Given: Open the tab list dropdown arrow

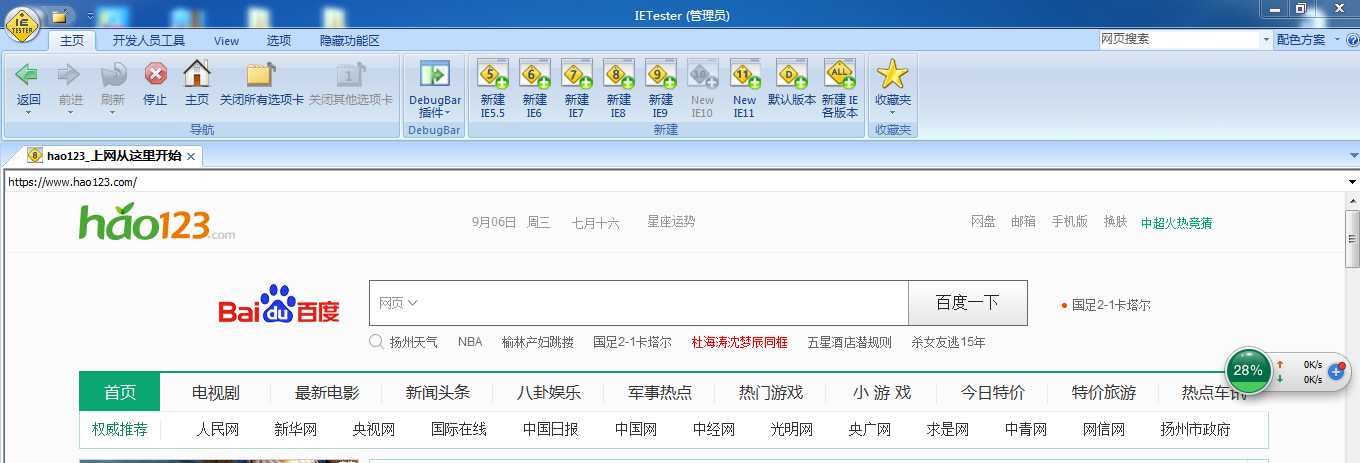Looking at the screenshot, I should point(1353,156).
